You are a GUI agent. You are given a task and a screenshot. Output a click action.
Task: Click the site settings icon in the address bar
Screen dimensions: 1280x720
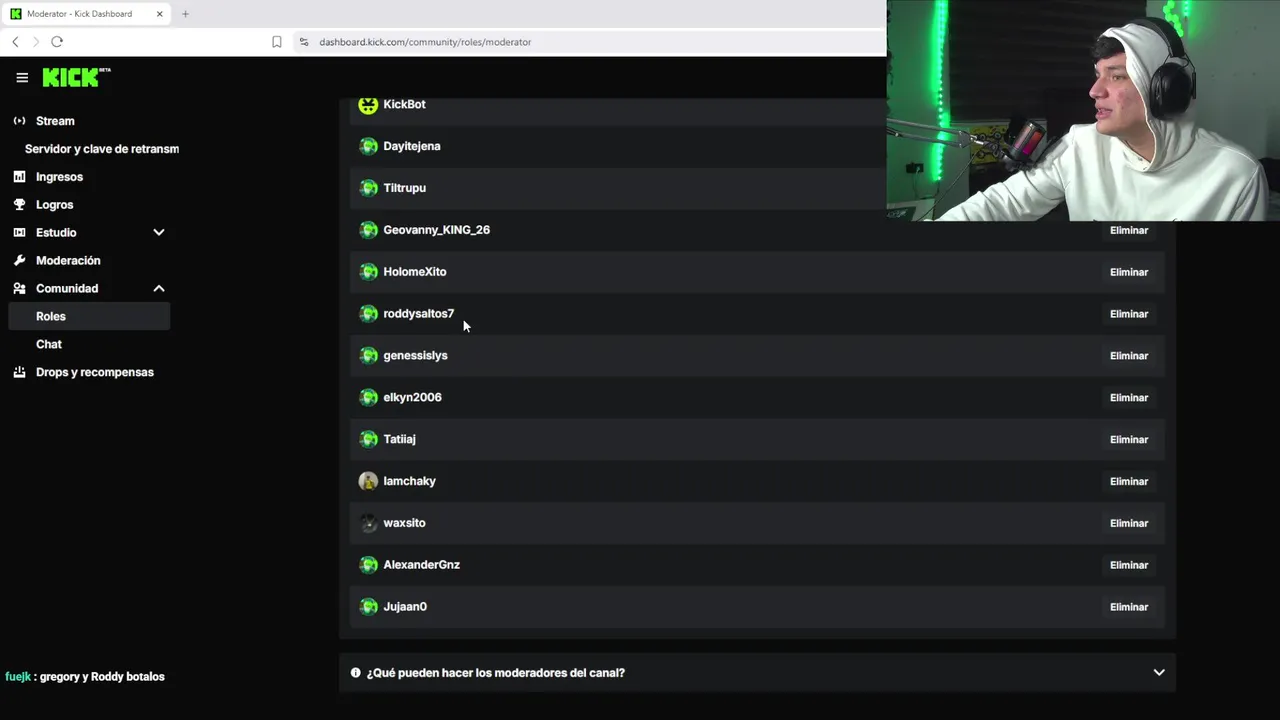click(x=304, y=42)
